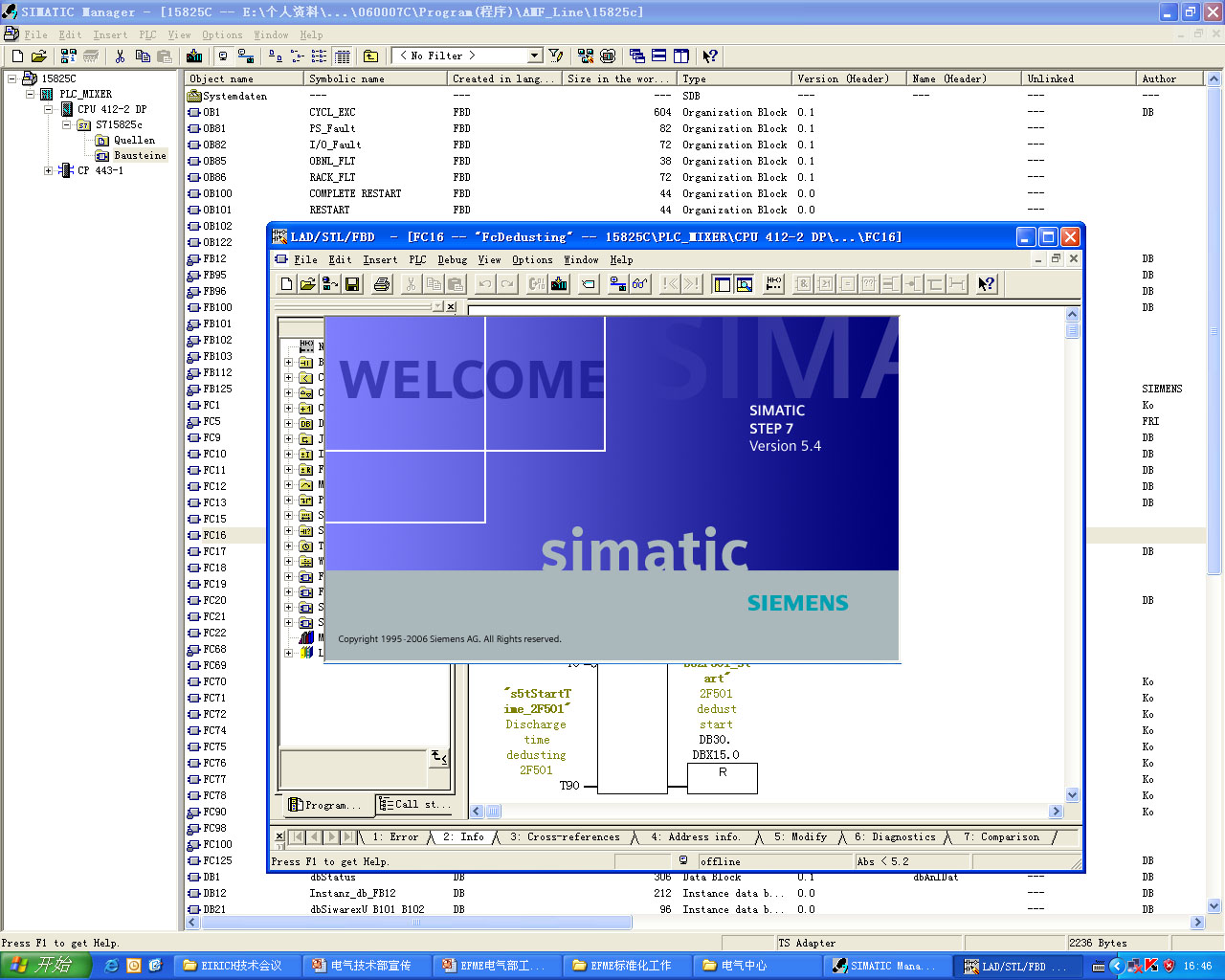
Task: Click Windows Start button
Action: [46, 966]
